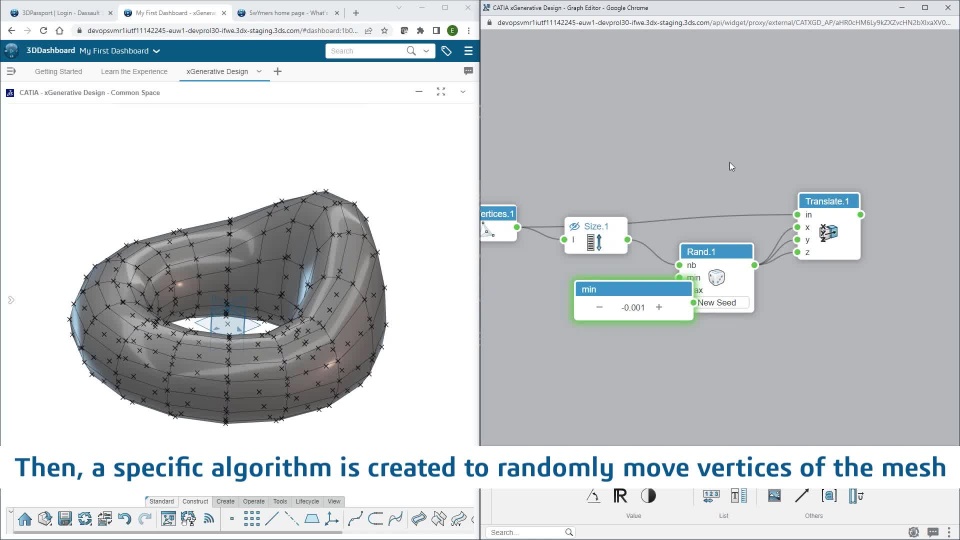This screenshot has height=540, width=960.
Task: Add the number series list node
Action: pos(711,496)
